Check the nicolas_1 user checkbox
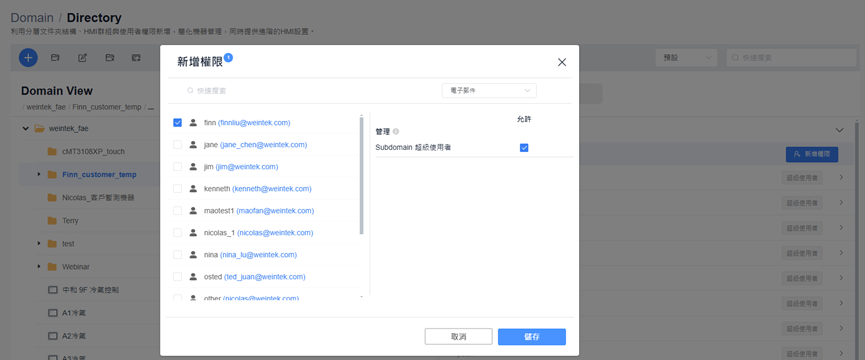The width and height of the screenshot is (865, 360). pyautogui.click(x=178, y=233)
